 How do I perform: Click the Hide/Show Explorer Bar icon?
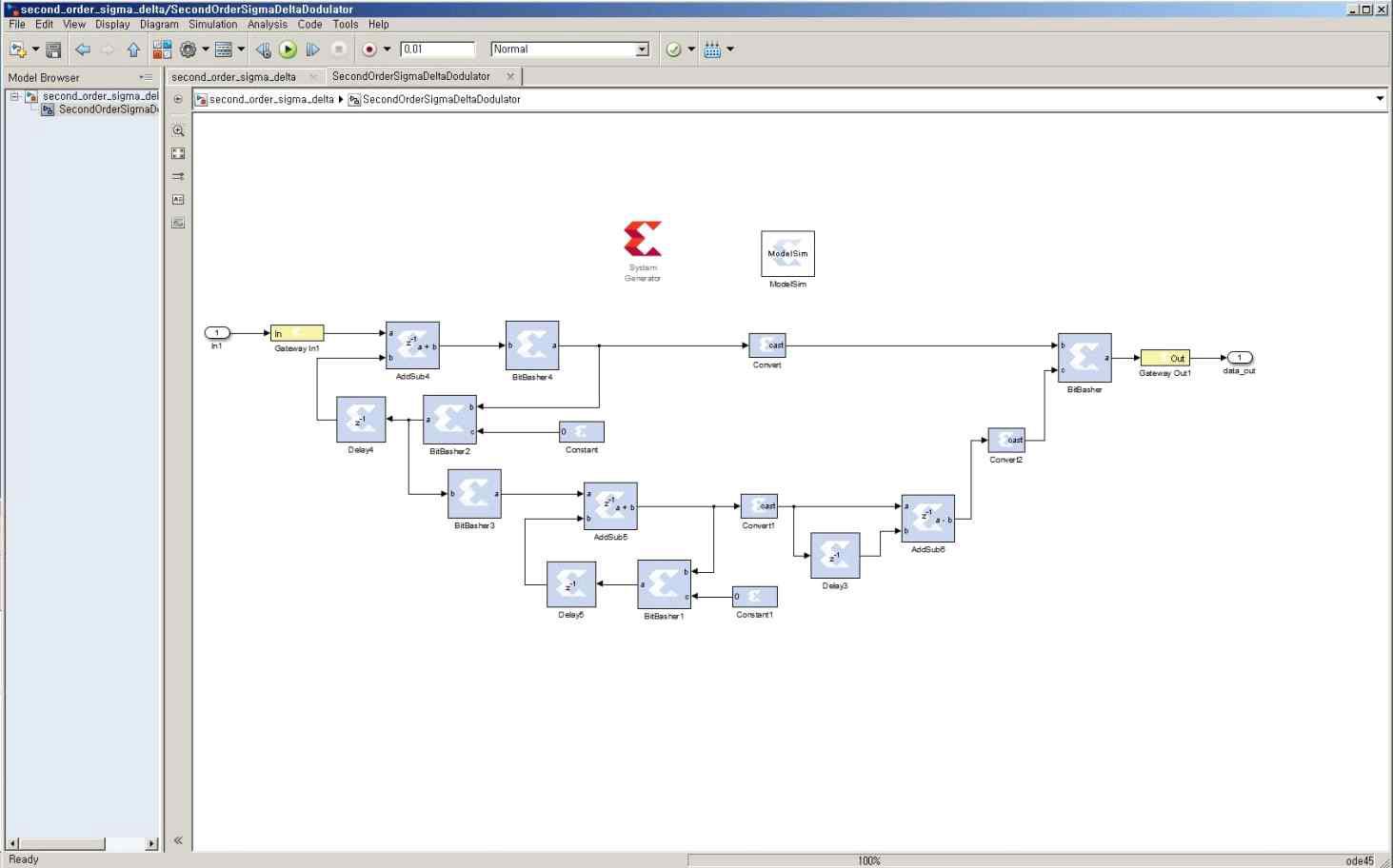tap(178, 99)
